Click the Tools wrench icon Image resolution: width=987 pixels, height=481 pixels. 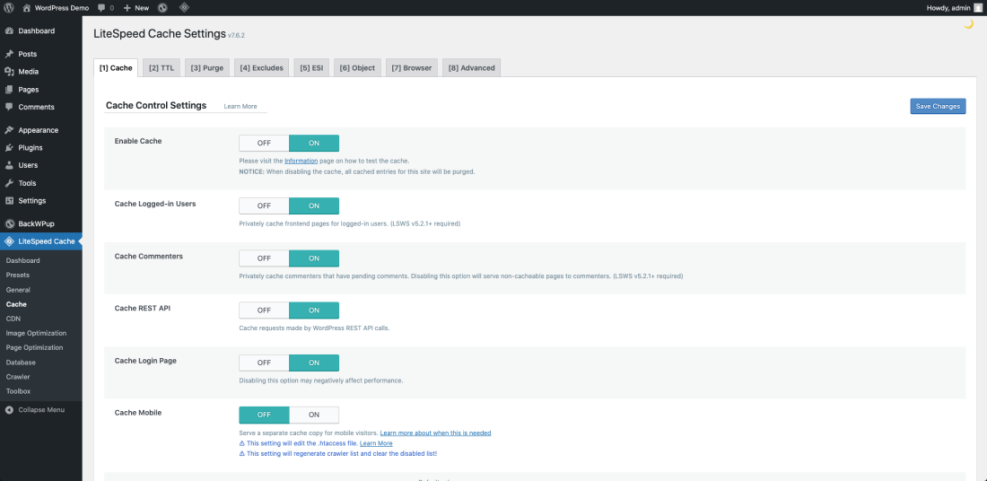tap(9, 183)
